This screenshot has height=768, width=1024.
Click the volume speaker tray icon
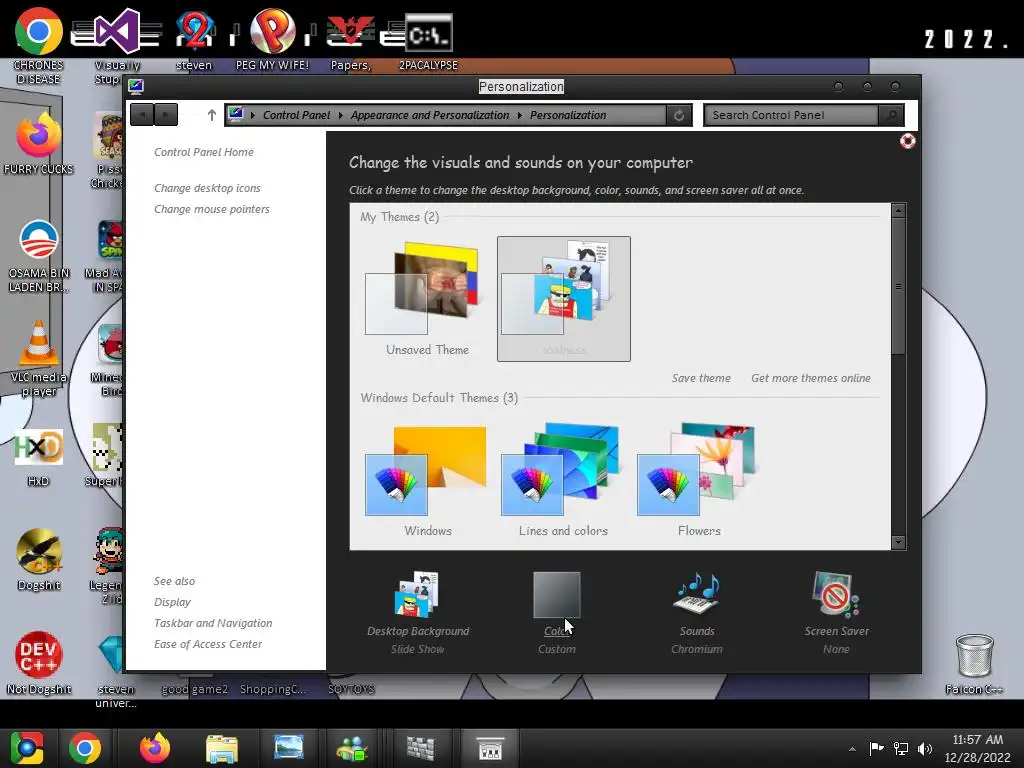pos(925,748)
